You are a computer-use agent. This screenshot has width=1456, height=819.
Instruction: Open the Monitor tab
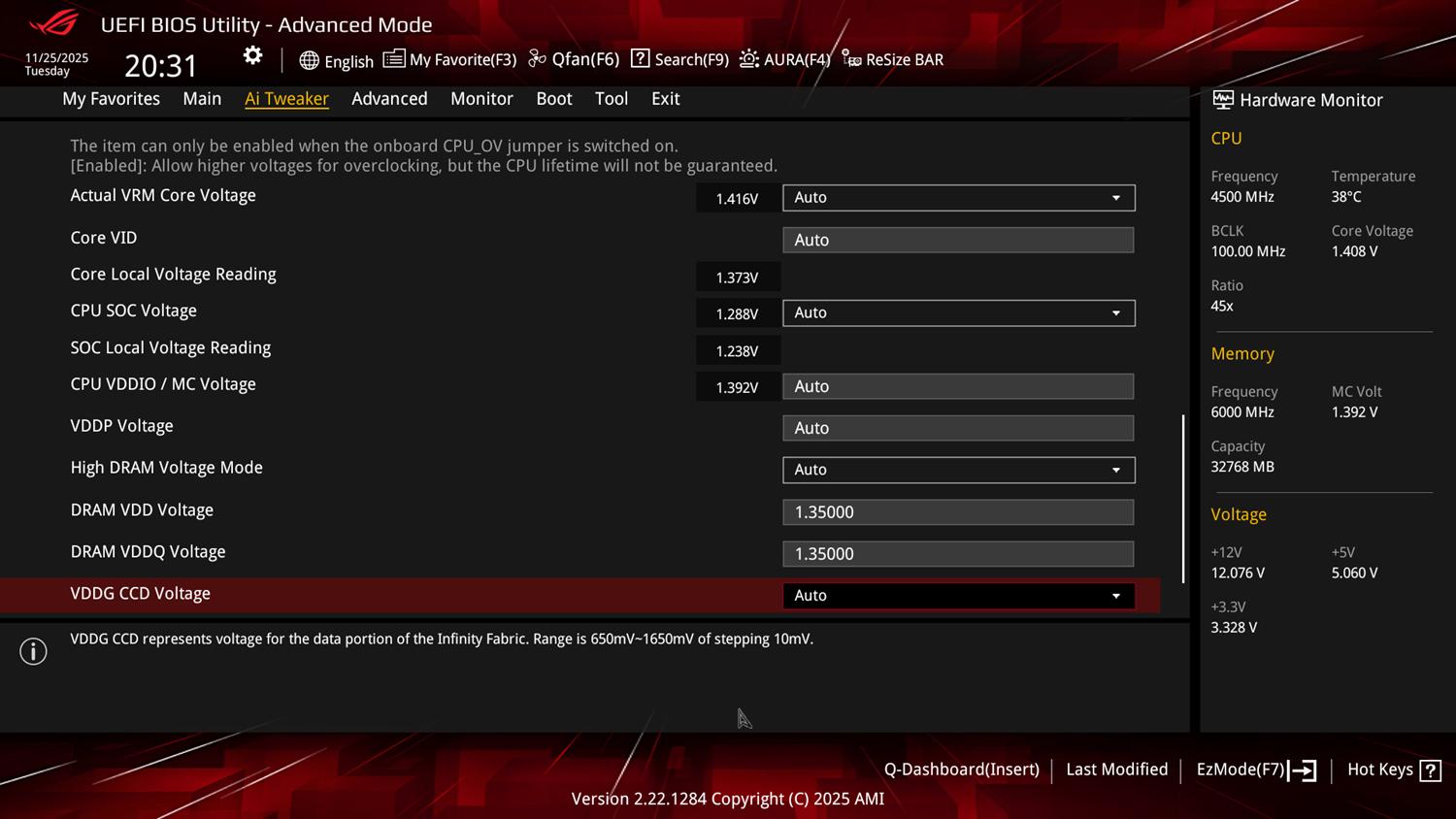coord(481,99)
